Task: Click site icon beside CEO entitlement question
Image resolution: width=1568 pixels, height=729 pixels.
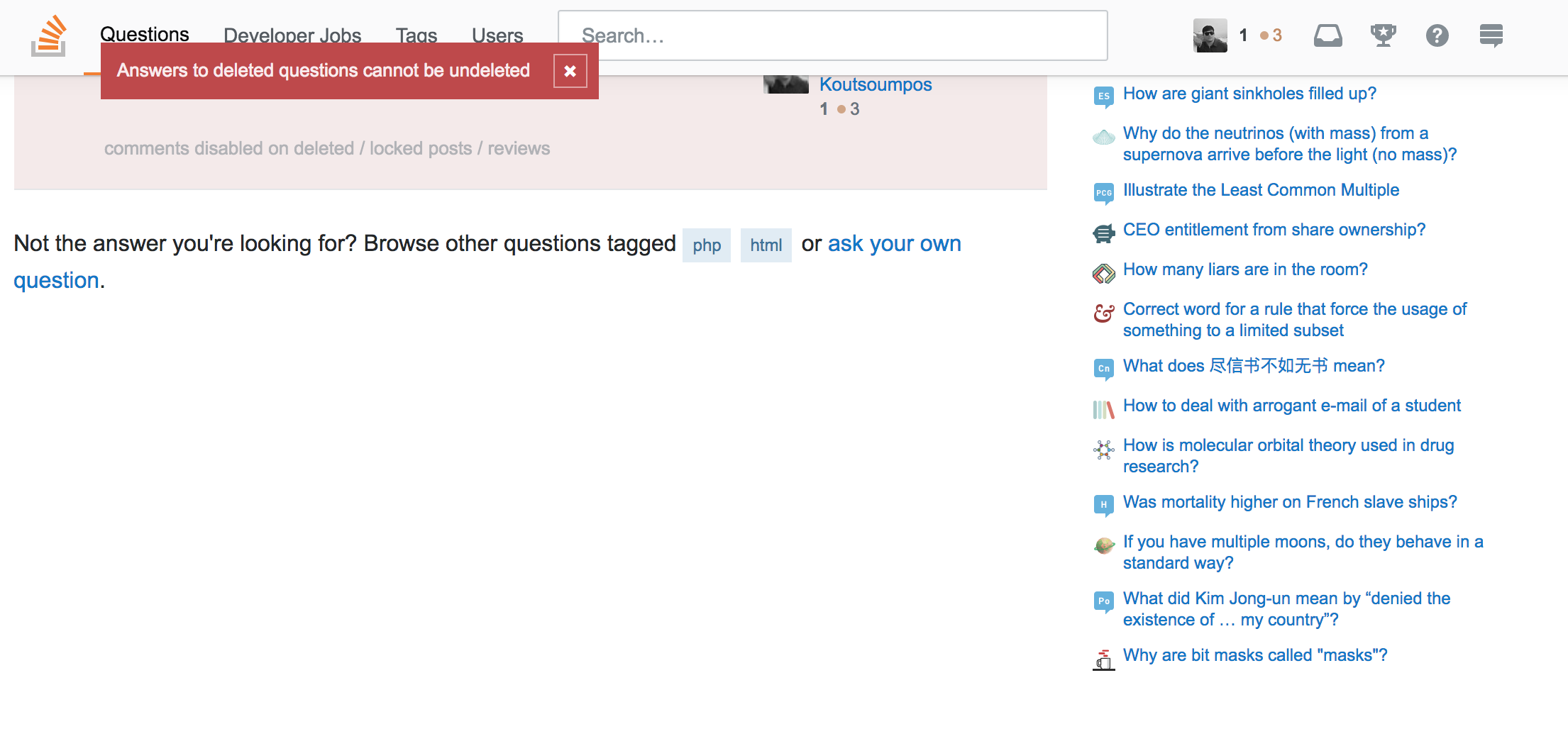Action: coord(1104,233)
